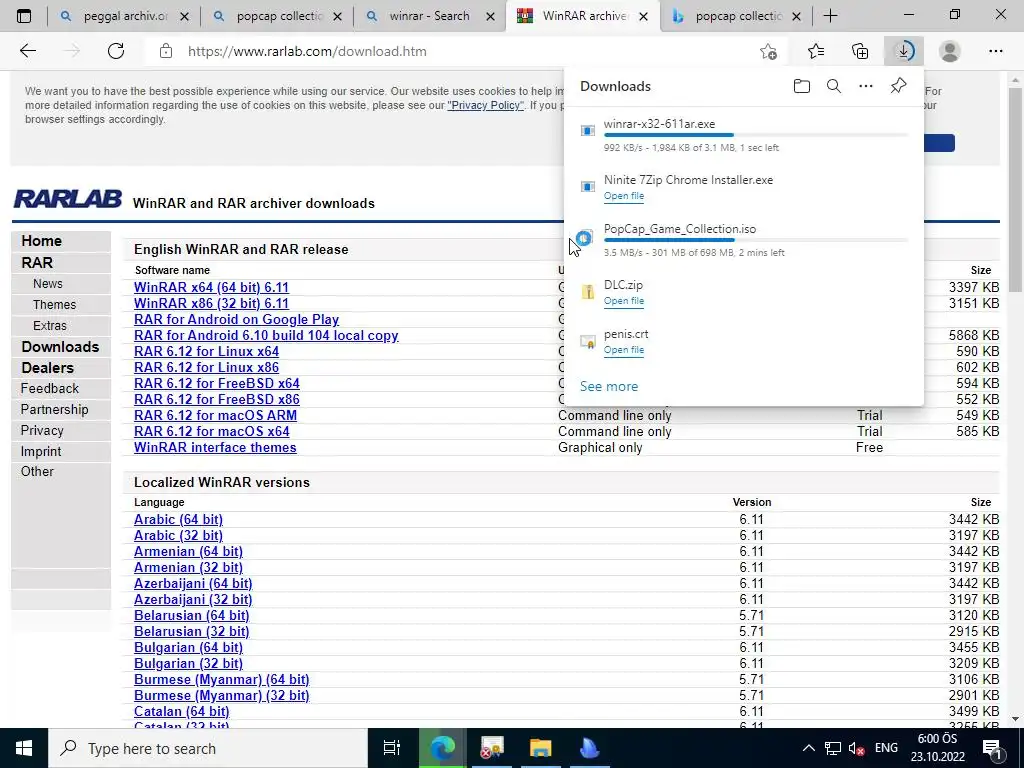The image size is (1024, 768).
Task: Click the RAR 6.12 for macOS ARM link
Action: 215,415
